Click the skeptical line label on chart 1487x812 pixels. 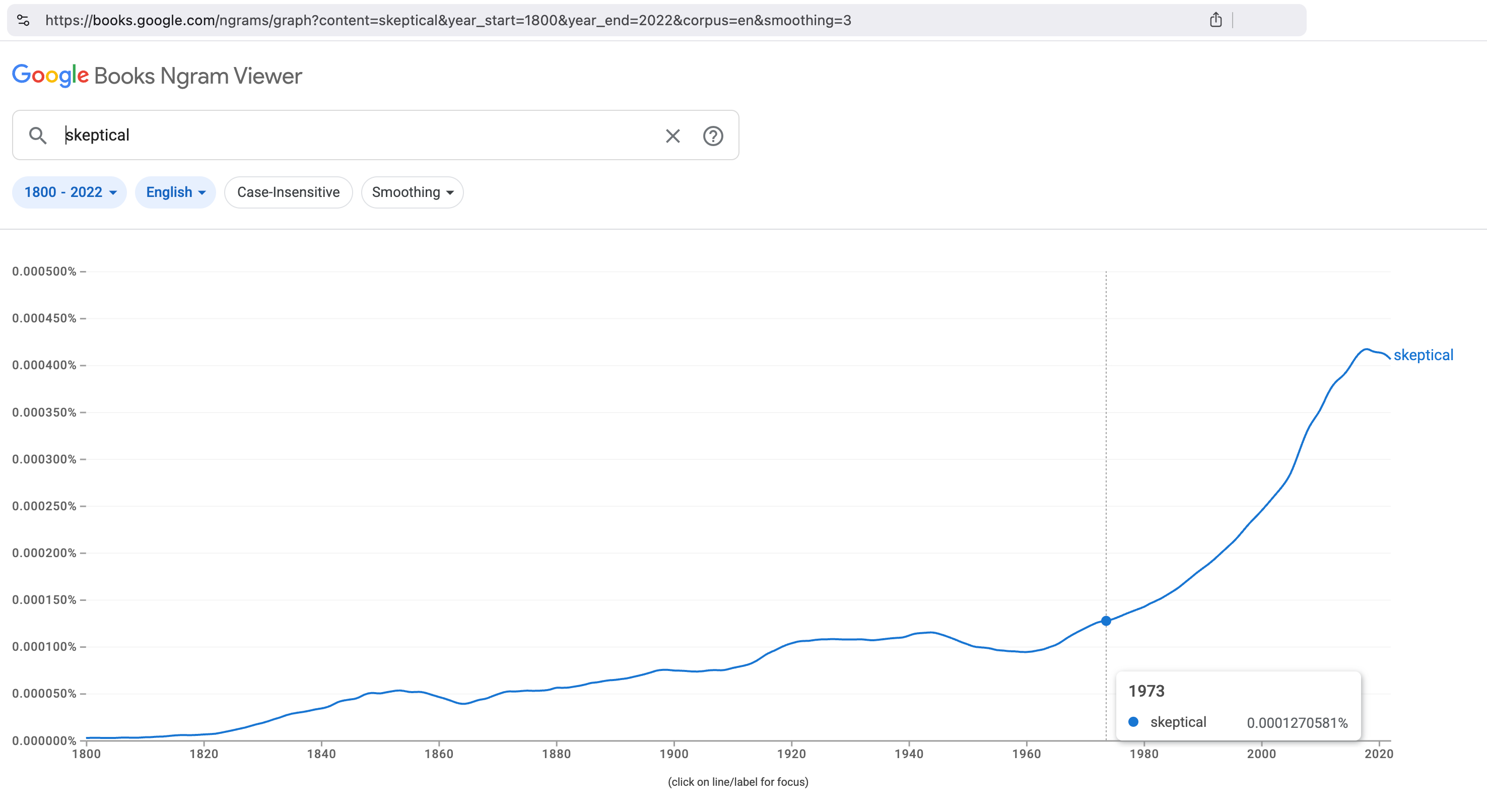(x=1423, y=355)
